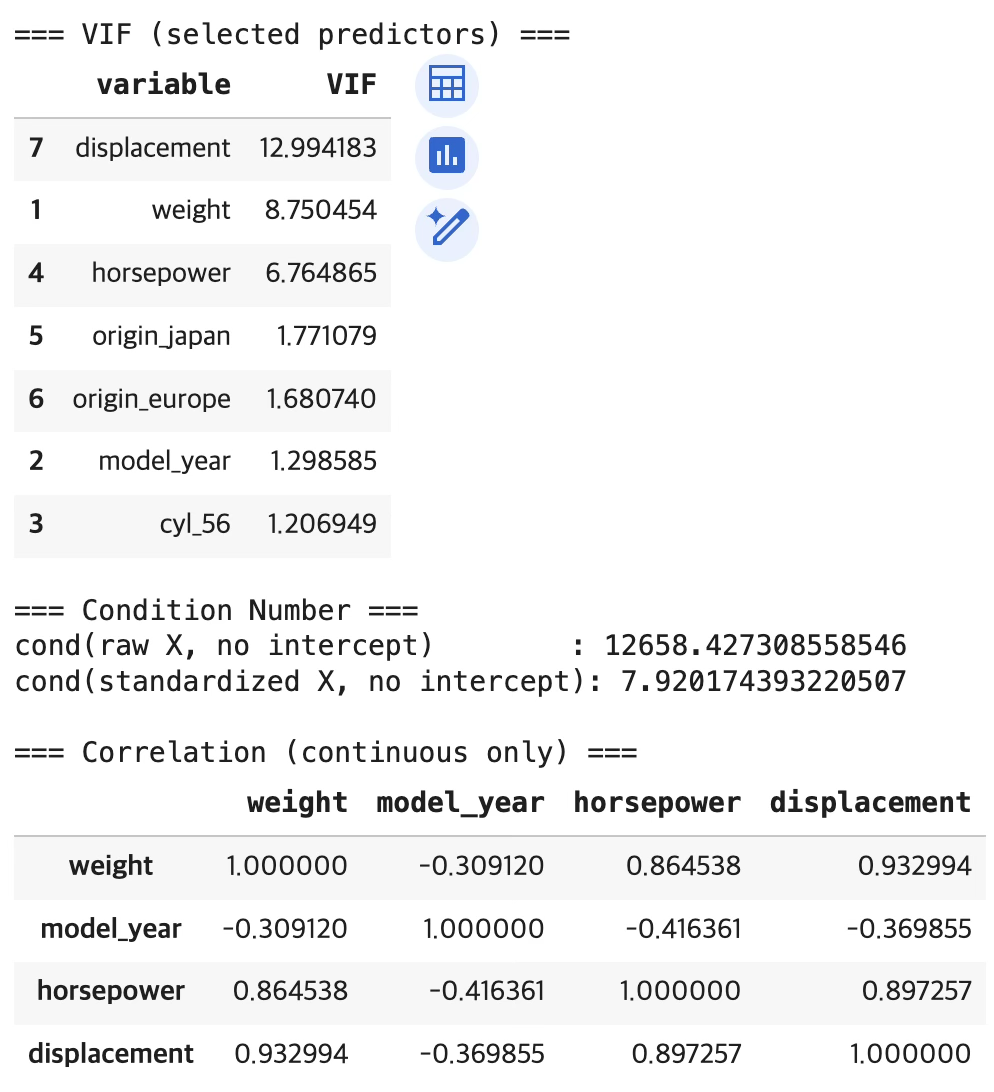Select weight-displacement correlation cell 0.932994
Image resolution: width=994 pixels, height=1092 pixels.
914,866
